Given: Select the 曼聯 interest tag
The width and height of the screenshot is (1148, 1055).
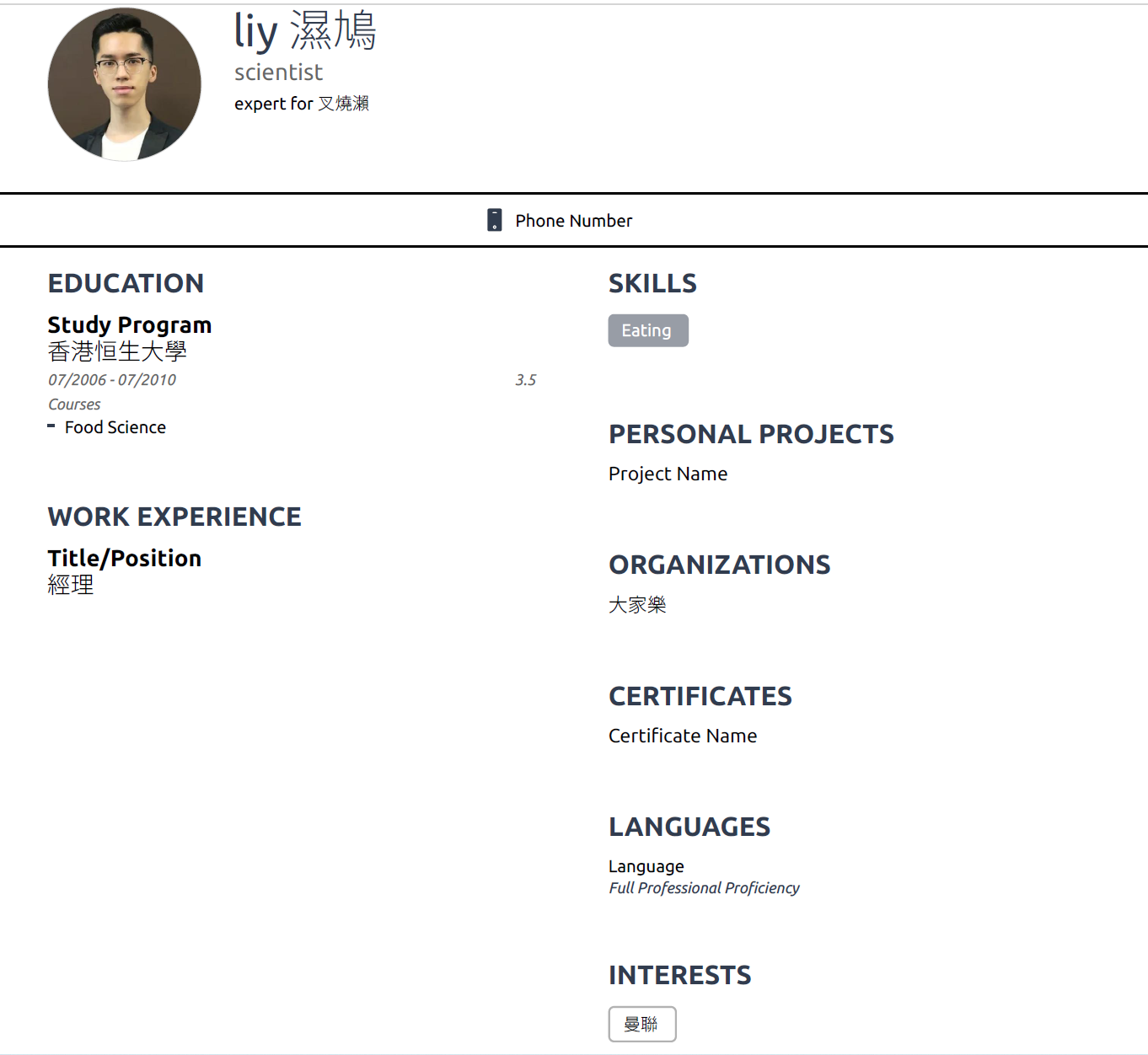Looking at the screenshot, I should click(x=641, y=1024).
